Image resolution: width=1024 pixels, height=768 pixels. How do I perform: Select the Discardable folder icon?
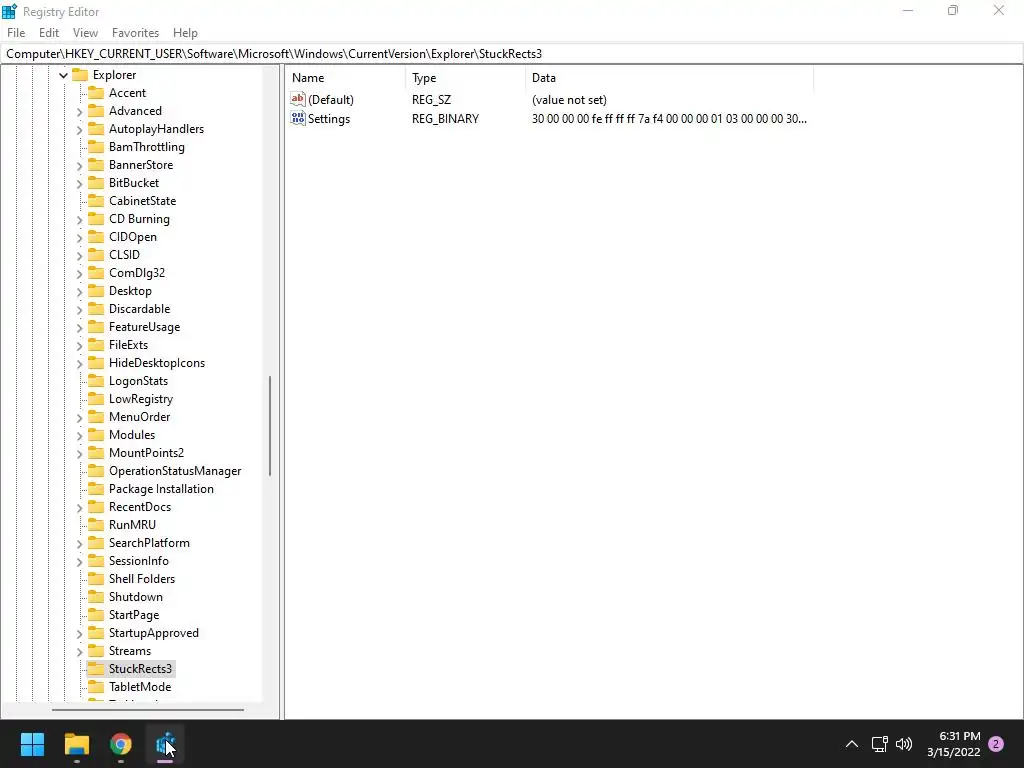tap(96, 309)
